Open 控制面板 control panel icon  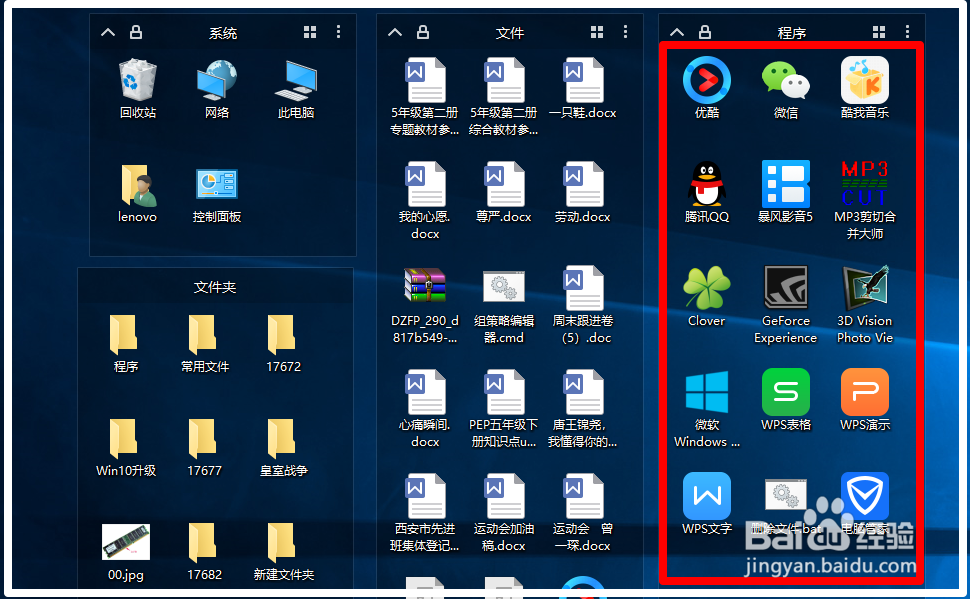coord(217,184)
